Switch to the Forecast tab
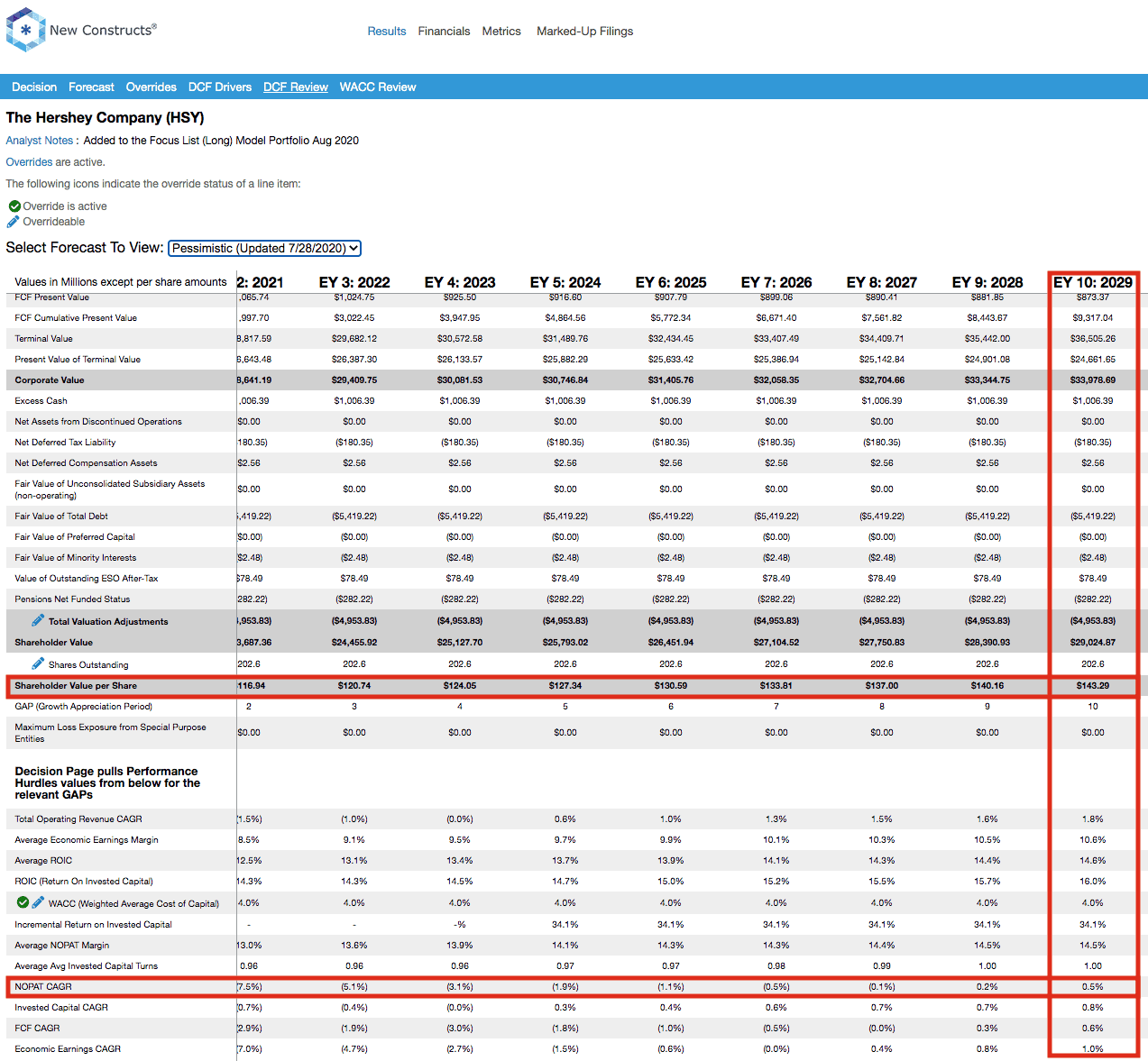The width and height of the screenshot is (1148, 1061). [x=91, y=87]
